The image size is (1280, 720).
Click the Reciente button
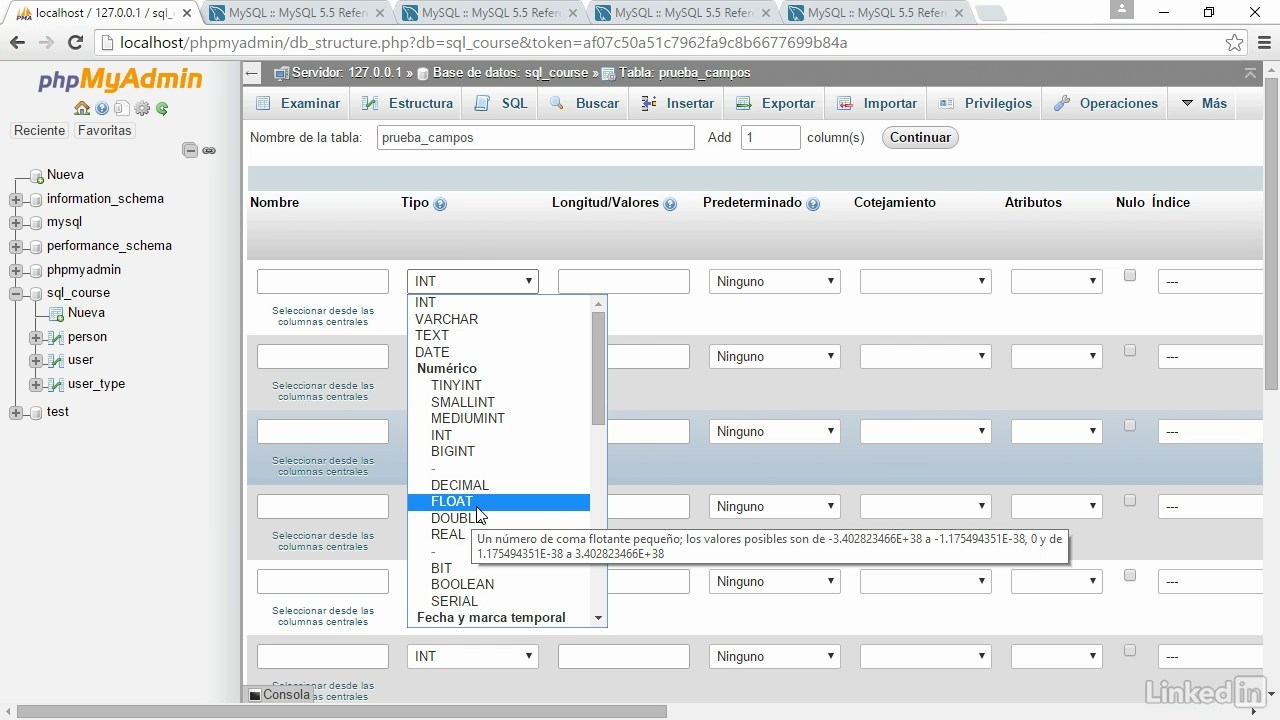[40, 131]
